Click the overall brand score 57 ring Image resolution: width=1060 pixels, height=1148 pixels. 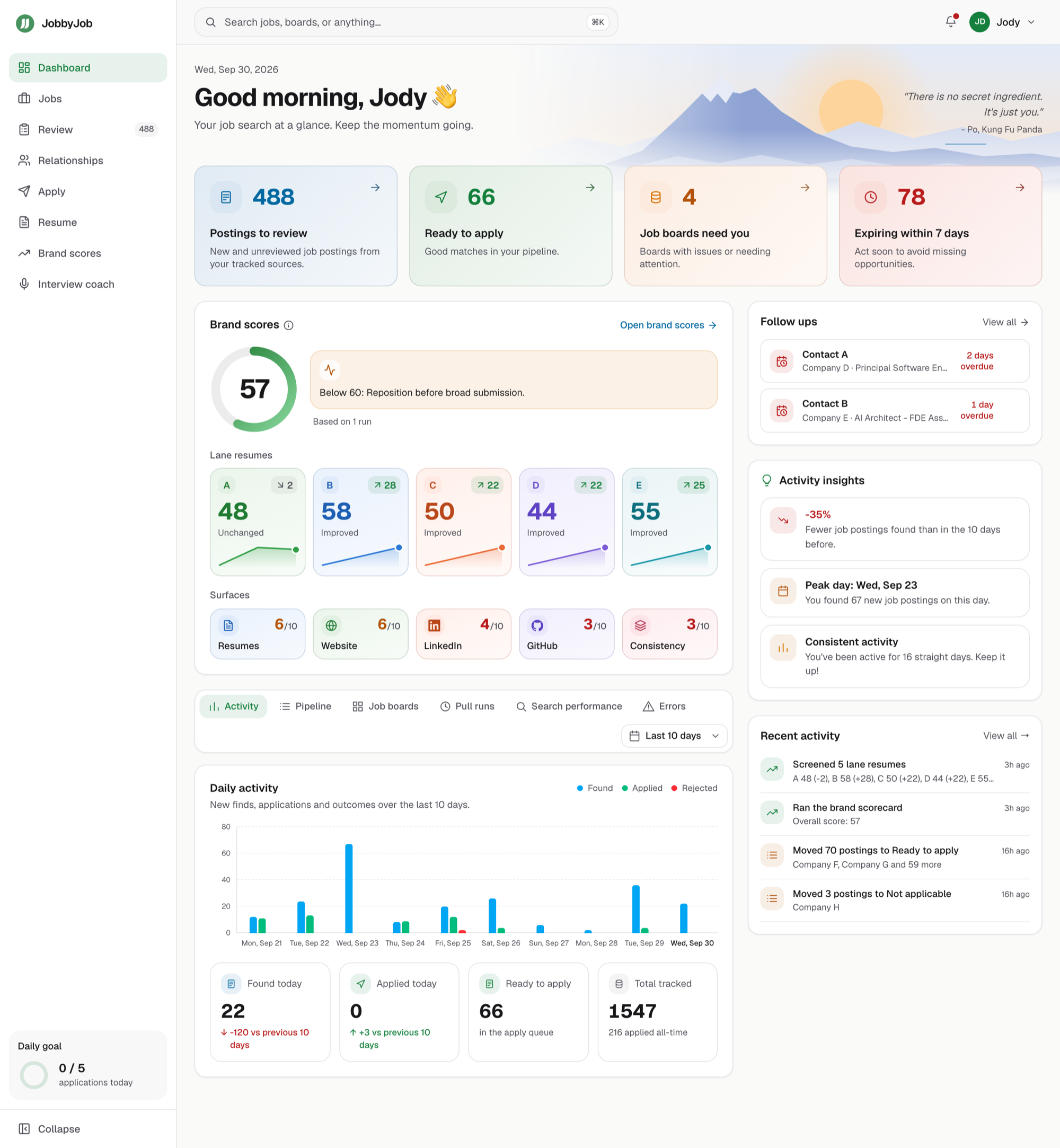click(254, 389)
